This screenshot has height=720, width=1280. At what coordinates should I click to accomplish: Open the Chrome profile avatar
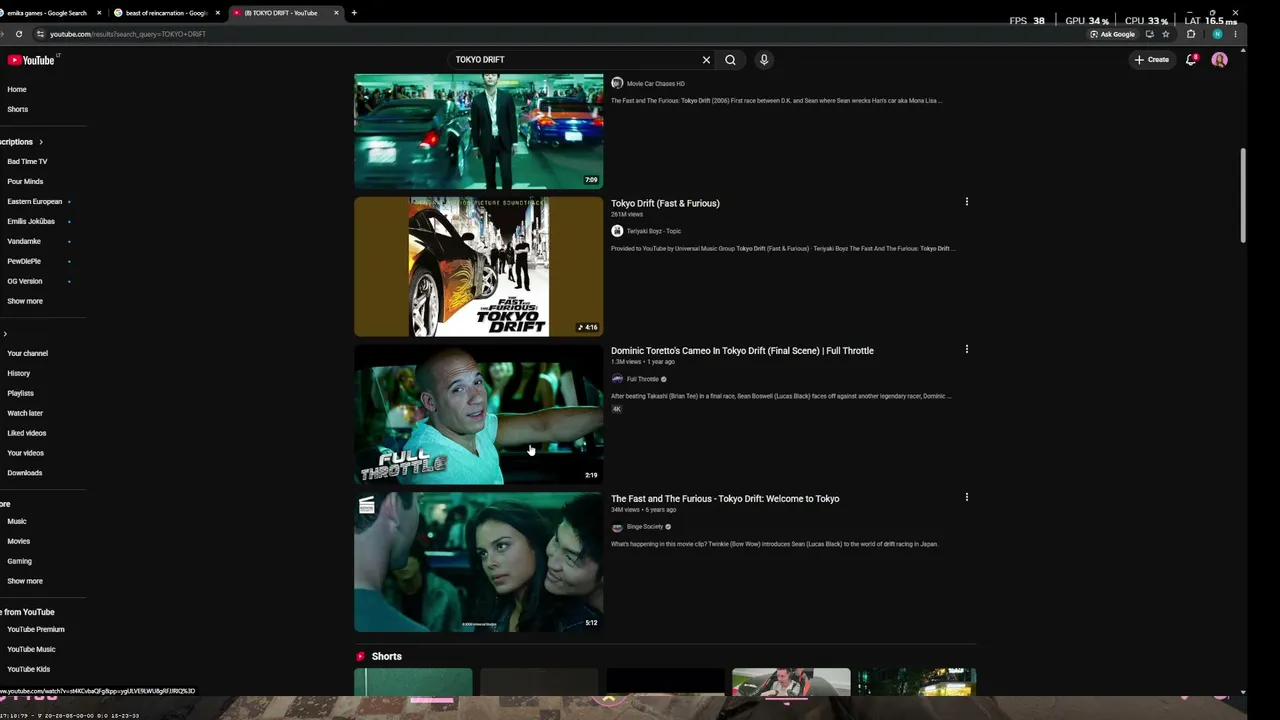pyautogui.click(x=1217, y=34)
